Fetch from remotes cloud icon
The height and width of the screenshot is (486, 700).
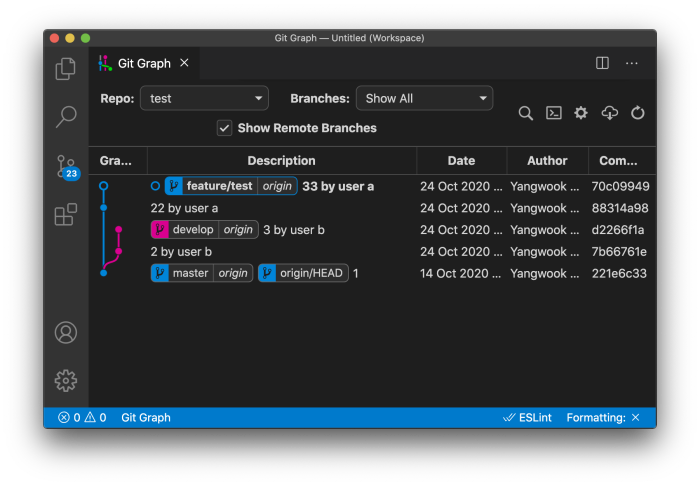click(x=609, y=113)
